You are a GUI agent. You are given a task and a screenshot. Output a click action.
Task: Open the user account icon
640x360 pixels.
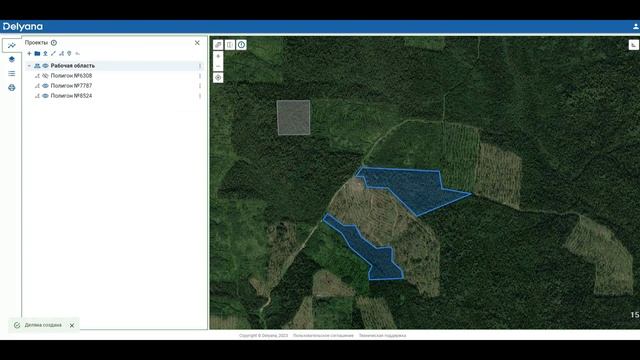[636, 27]
